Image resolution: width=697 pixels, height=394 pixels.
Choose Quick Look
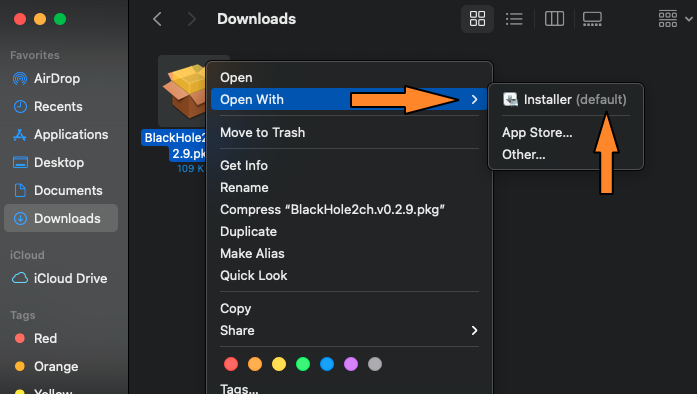[349, 276]
